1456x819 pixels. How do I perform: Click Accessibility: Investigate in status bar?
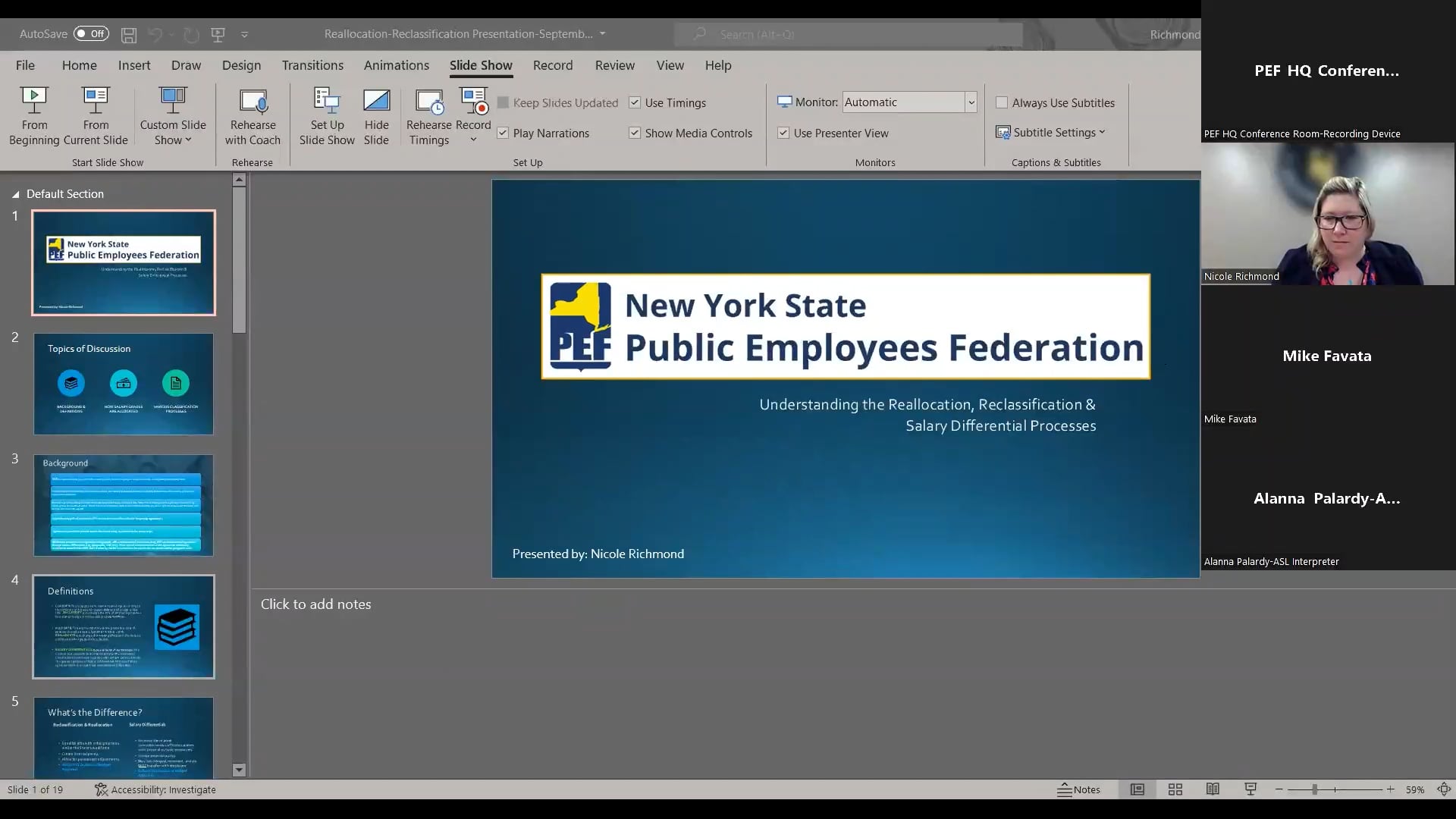coord(155,789)
